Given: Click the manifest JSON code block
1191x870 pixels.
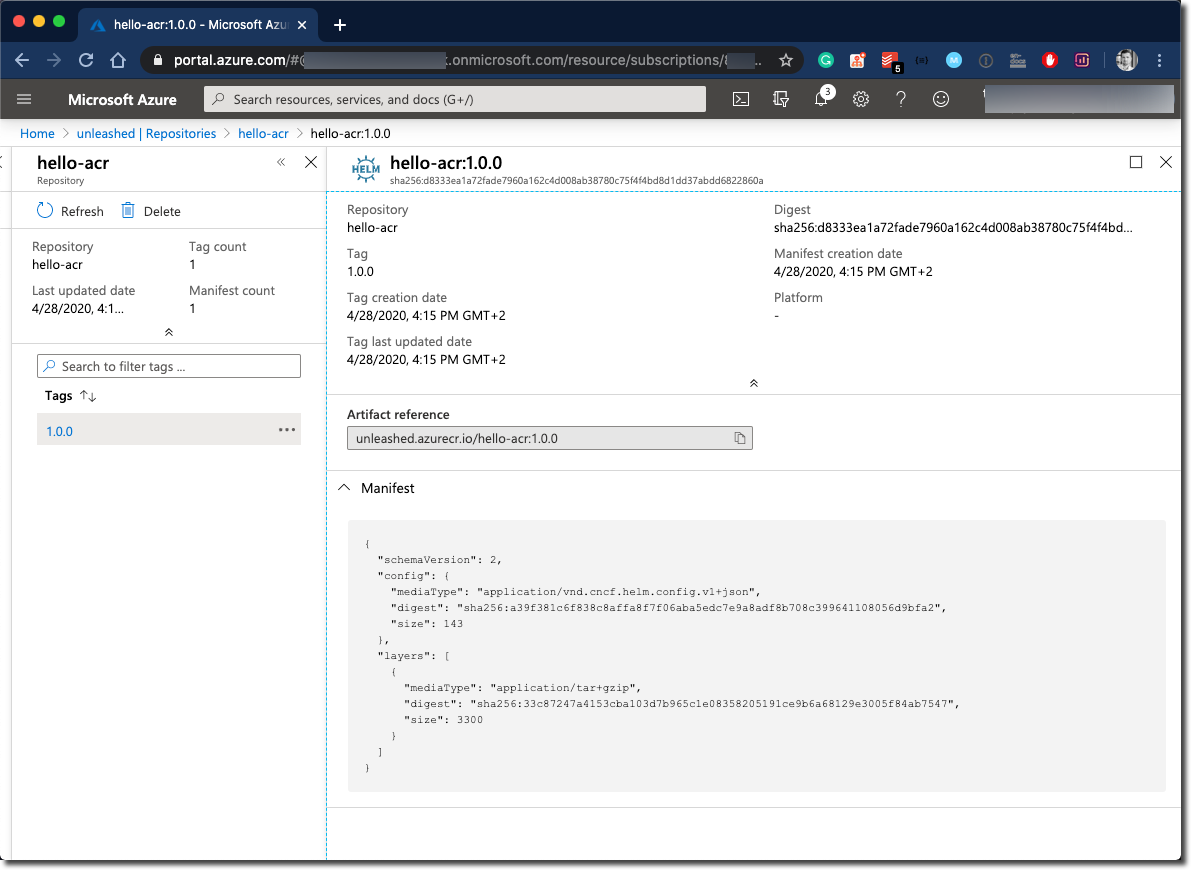Looking at the screenshot, I should tap(757, 656).
